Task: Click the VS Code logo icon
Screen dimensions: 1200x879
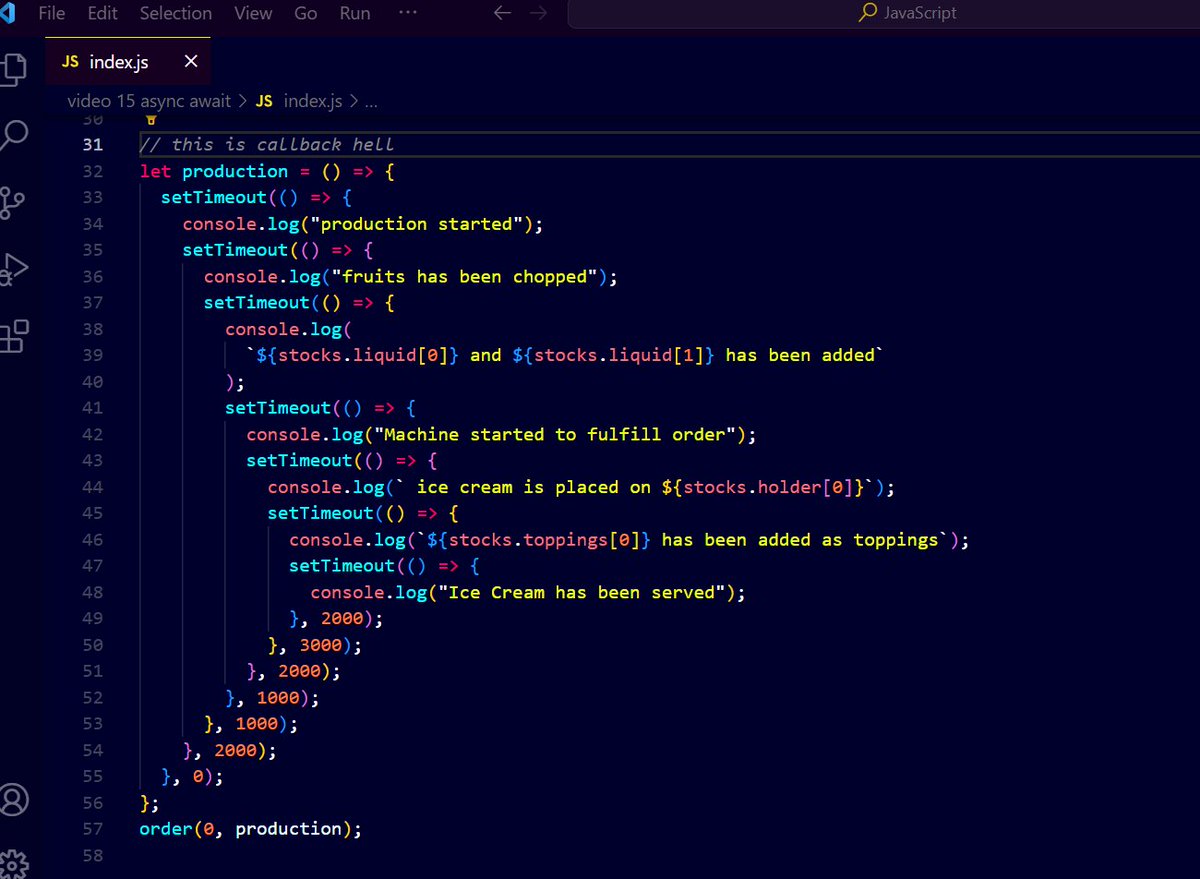Action: [x=6, y=13]
